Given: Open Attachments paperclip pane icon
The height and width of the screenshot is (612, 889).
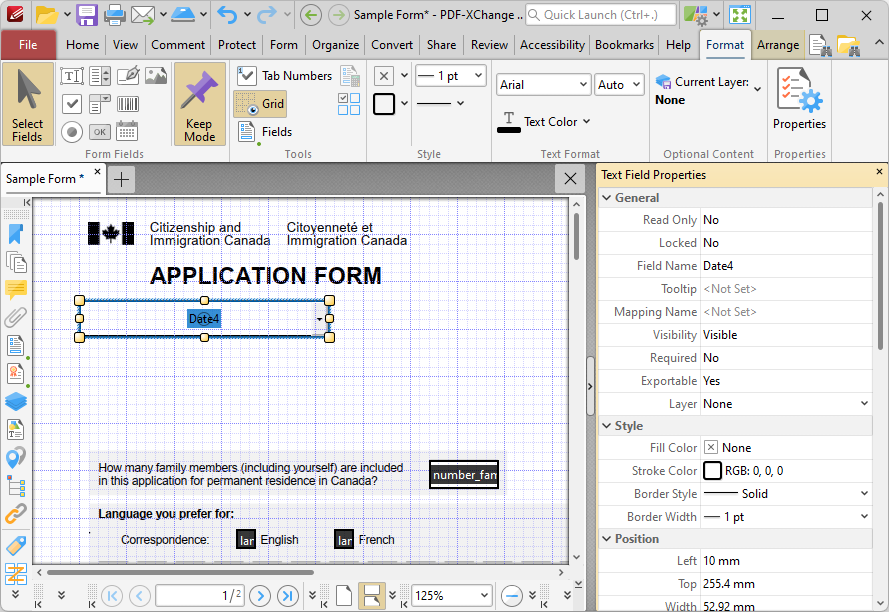Looking at the screenshot, I should click(16, 318).
